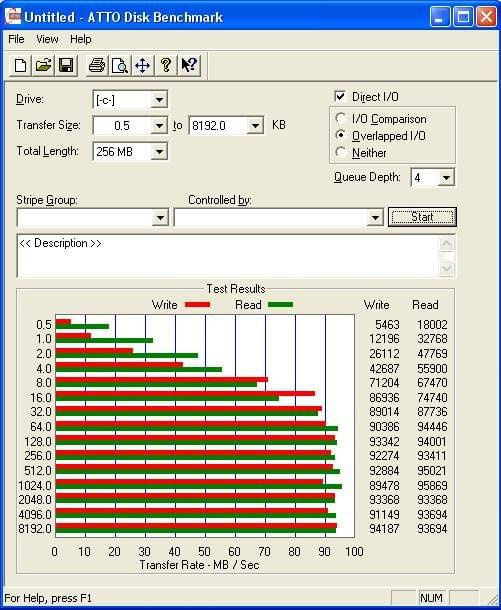The width and height of the screenshot is (501, 610).
Task: Activate the context help arrow icon
Action: coord(189,65)
